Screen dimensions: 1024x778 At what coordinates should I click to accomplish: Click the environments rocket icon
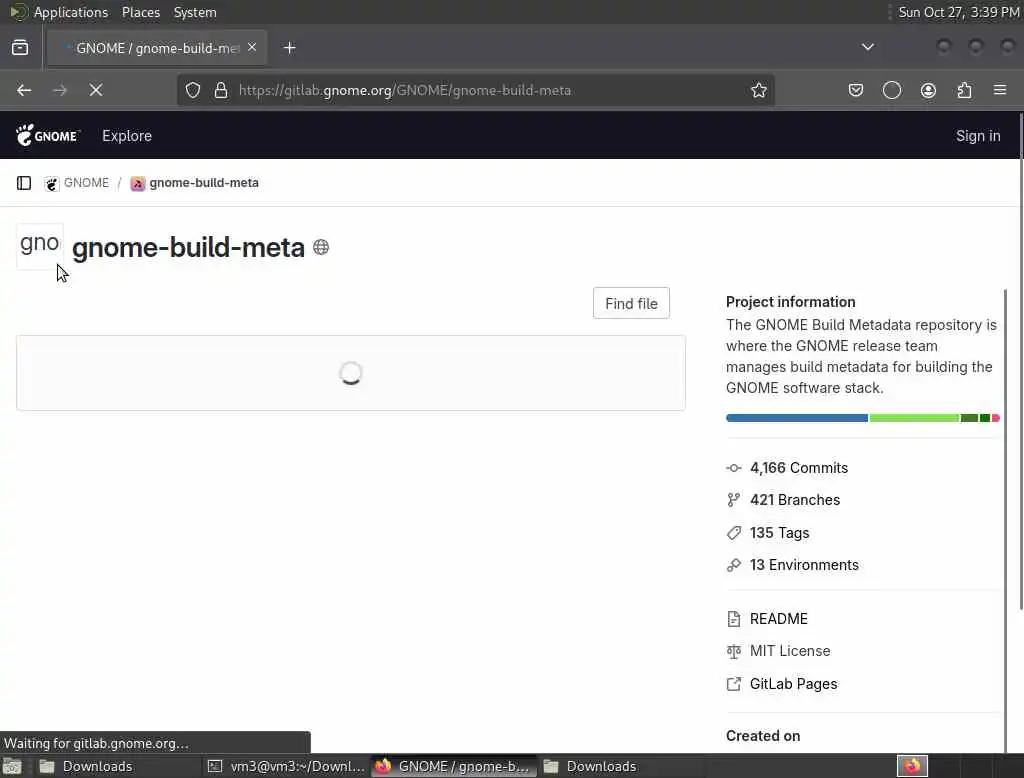[x=733, y=565]
